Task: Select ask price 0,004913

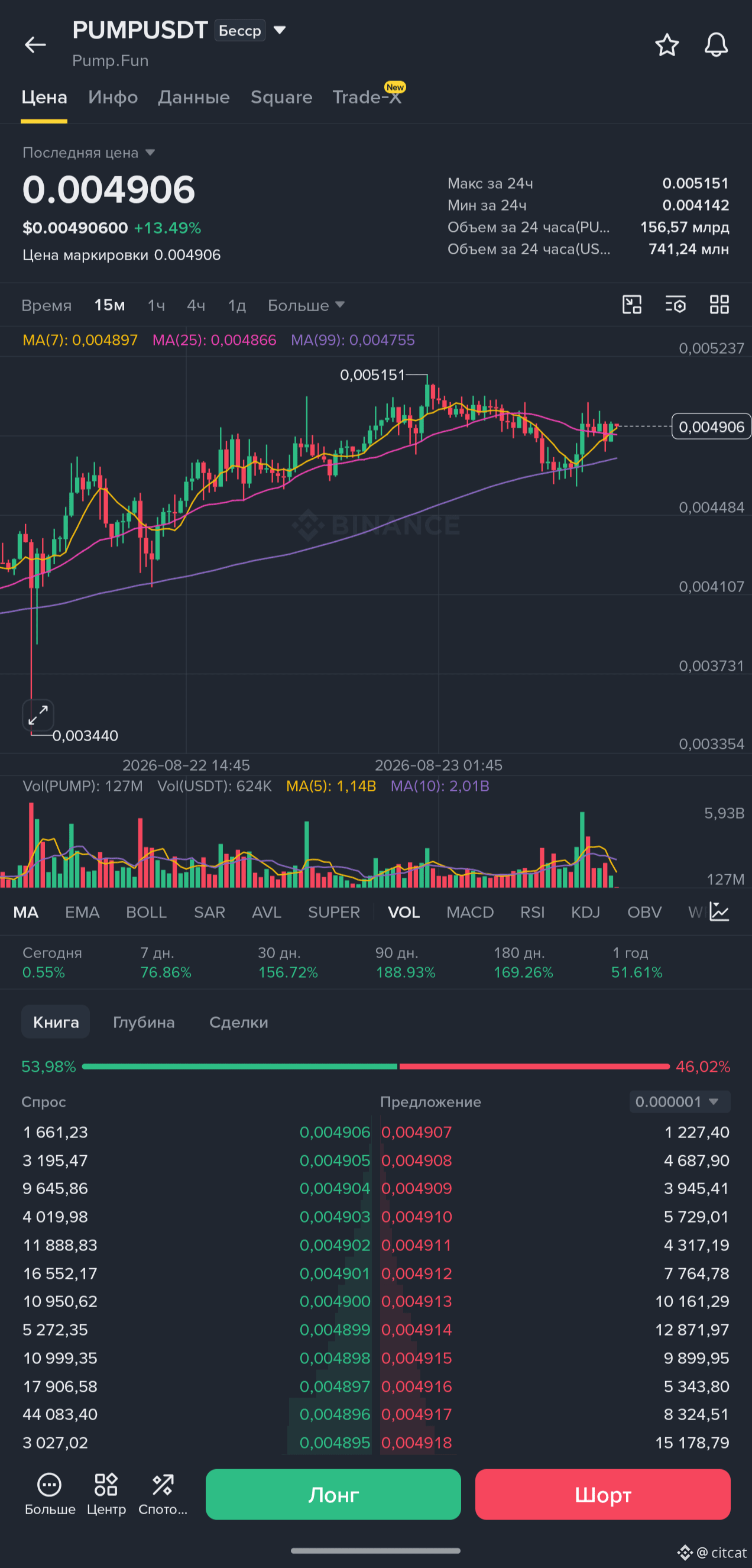Action: (x=417, y=1301)
